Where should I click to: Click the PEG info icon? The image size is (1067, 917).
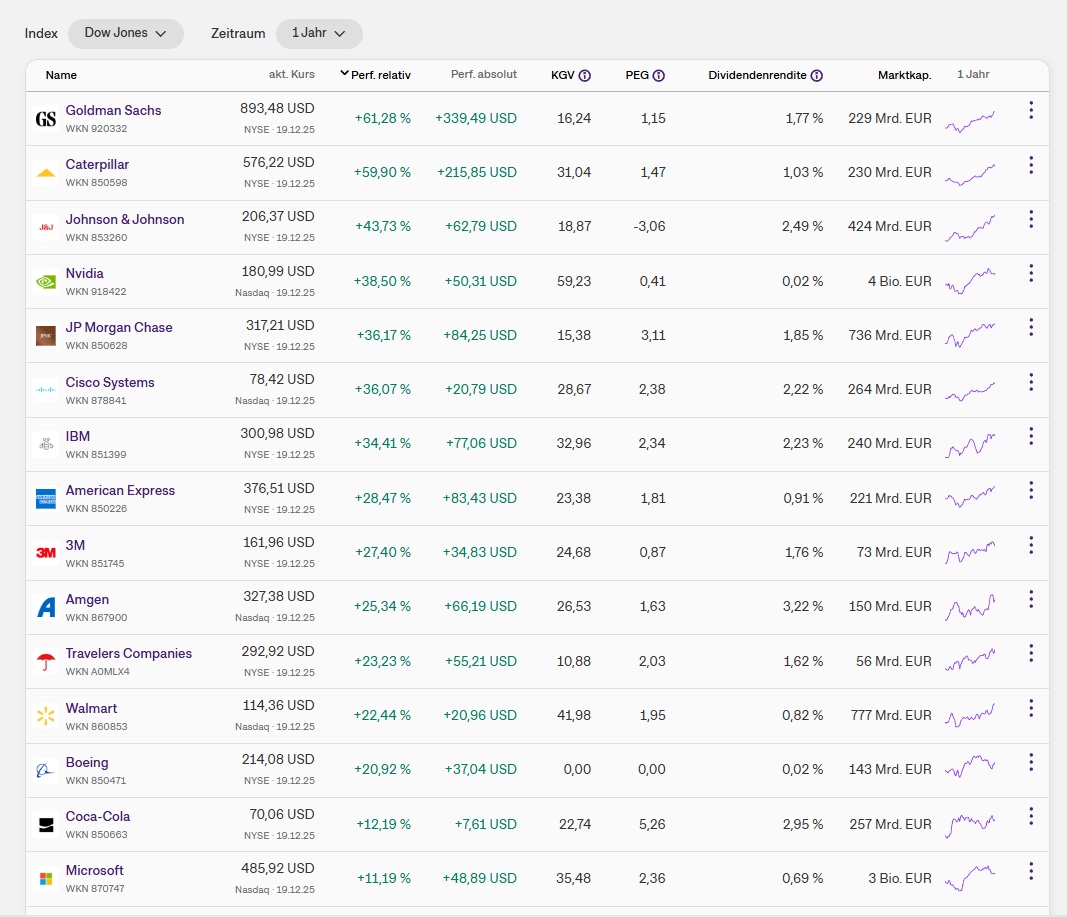pyautogui.click(x=659, y=75)
